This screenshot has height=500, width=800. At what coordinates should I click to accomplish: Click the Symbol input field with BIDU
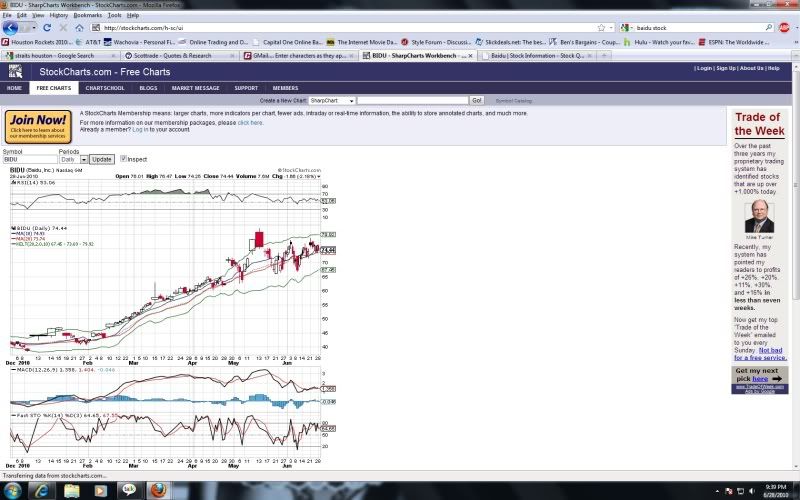coord(30,160)
